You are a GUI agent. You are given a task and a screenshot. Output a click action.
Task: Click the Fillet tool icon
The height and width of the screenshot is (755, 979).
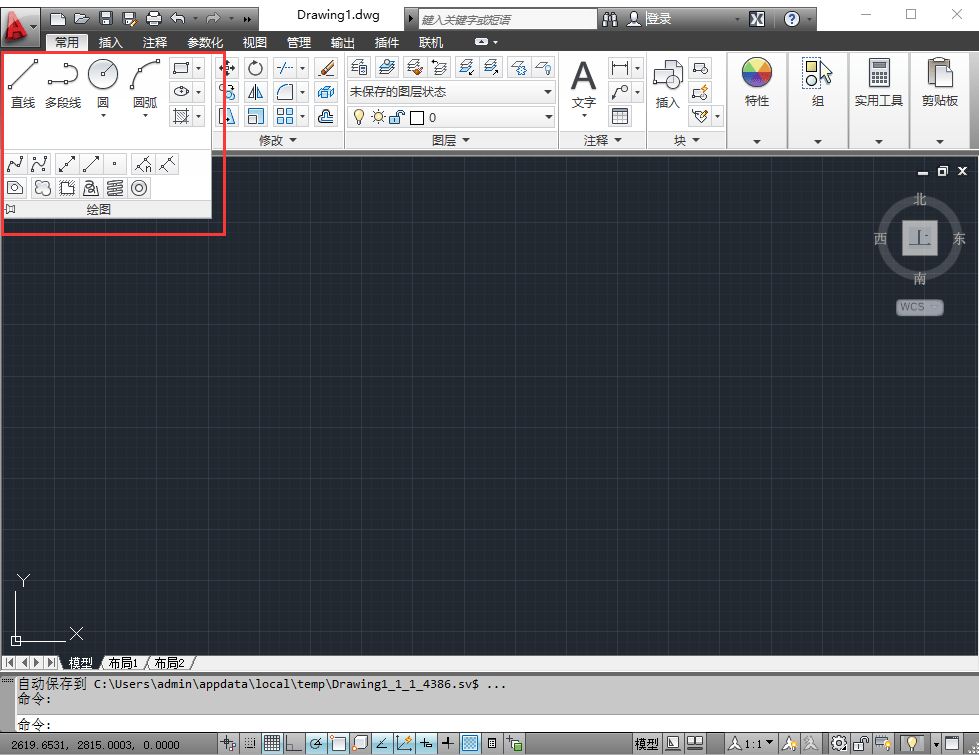tap(285, 92)
